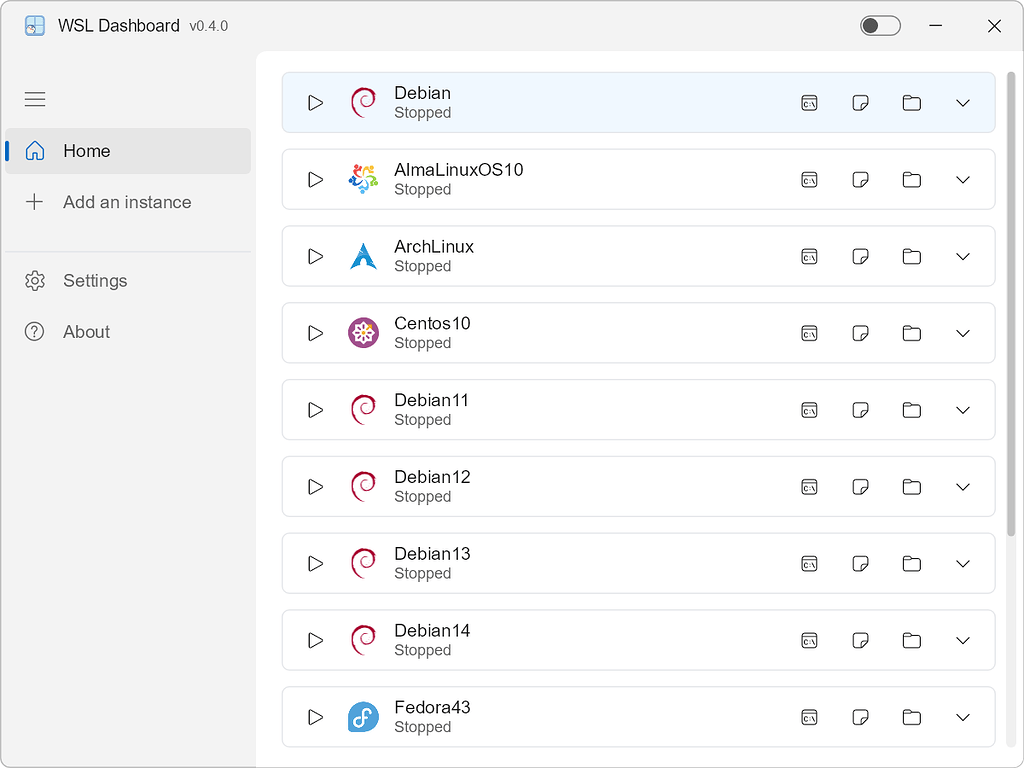Close the WSL Dashboard window
This screenshot has height=768, width=1024.
(x=994, y=25)
